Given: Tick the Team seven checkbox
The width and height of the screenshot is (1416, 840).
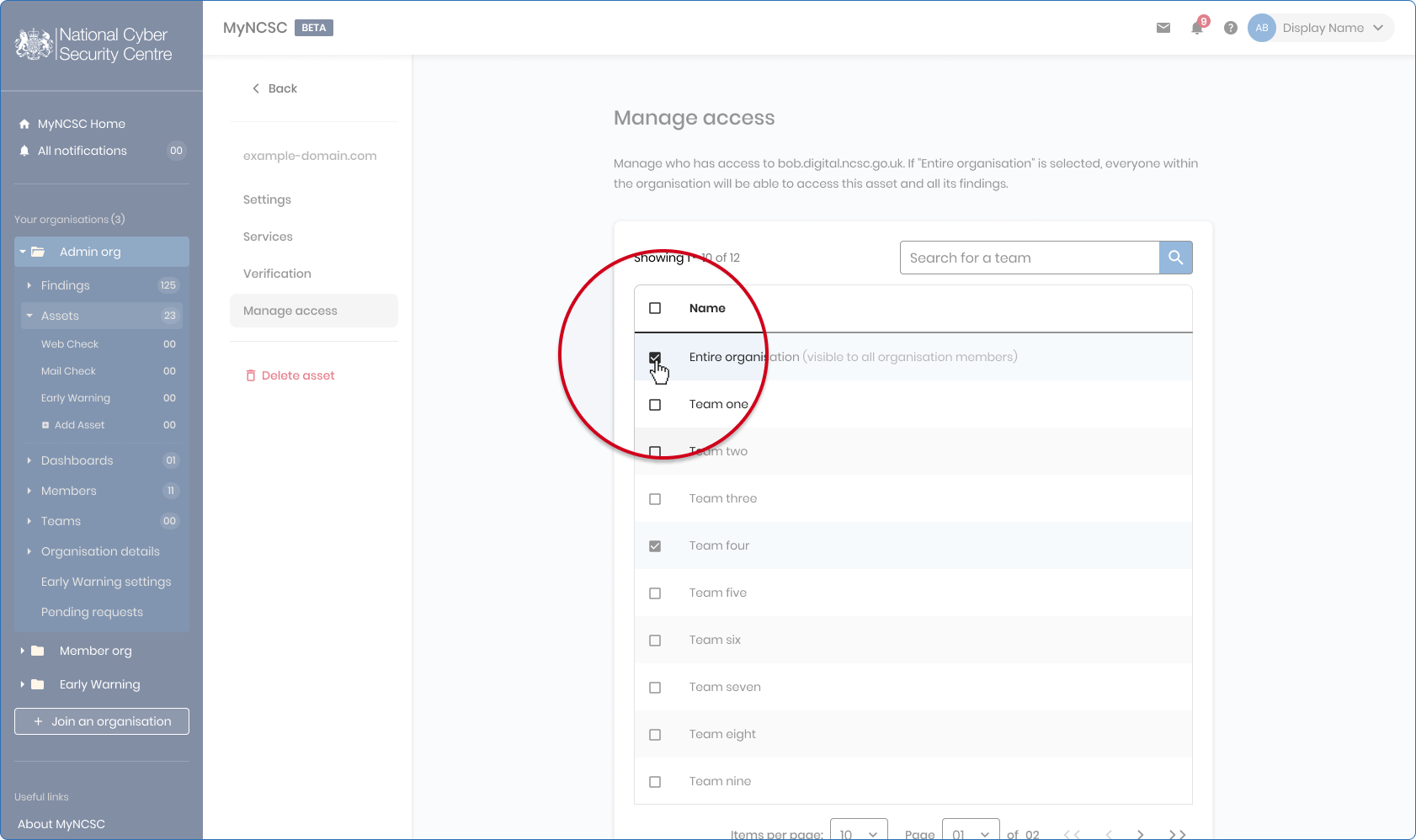Looking at the screenshot, I should pyautogui.click(x=655, y=688).
